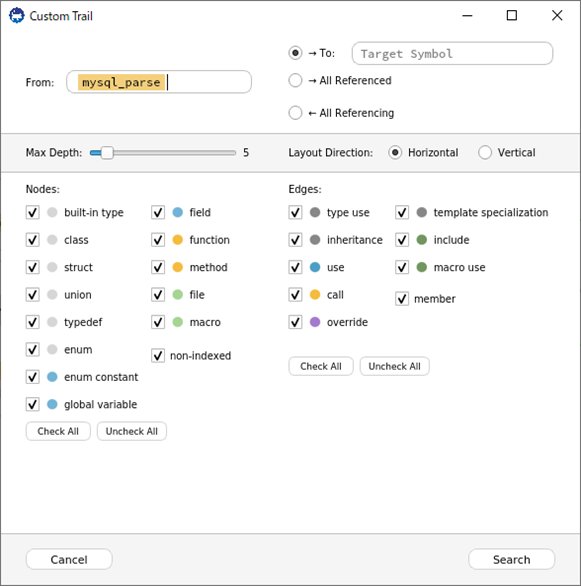
Task: Click the Sourcetrail app icon in title bar
Action: (16, 16)
